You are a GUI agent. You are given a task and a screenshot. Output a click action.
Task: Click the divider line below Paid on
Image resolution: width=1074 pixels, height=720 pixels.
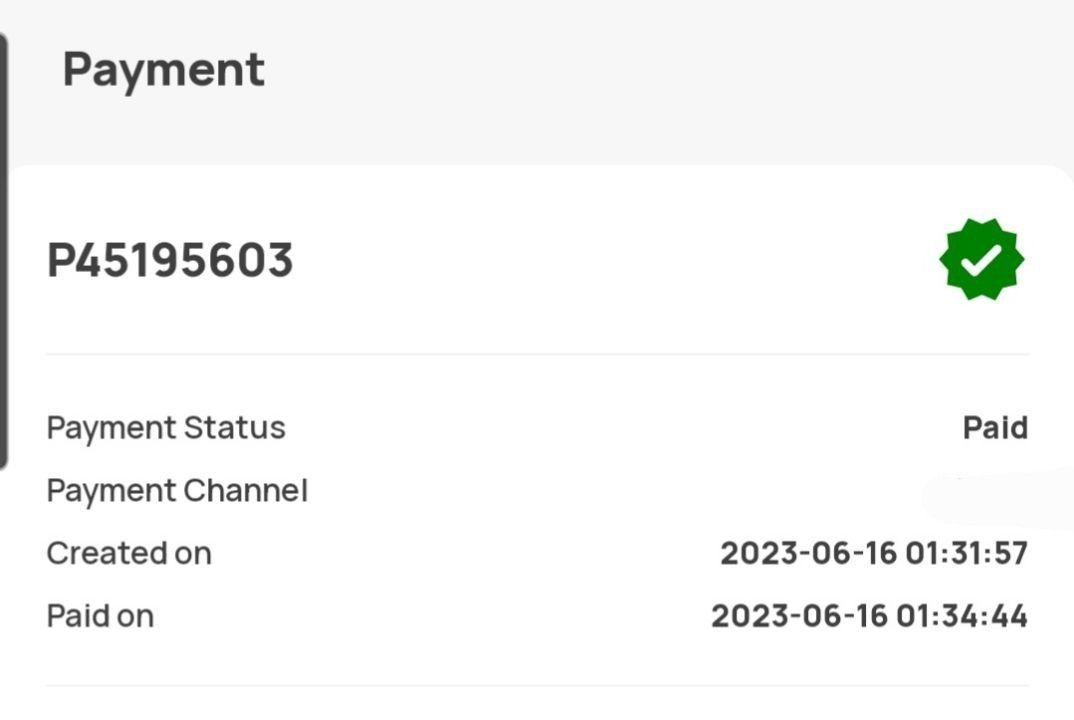(x=537, y=685)
